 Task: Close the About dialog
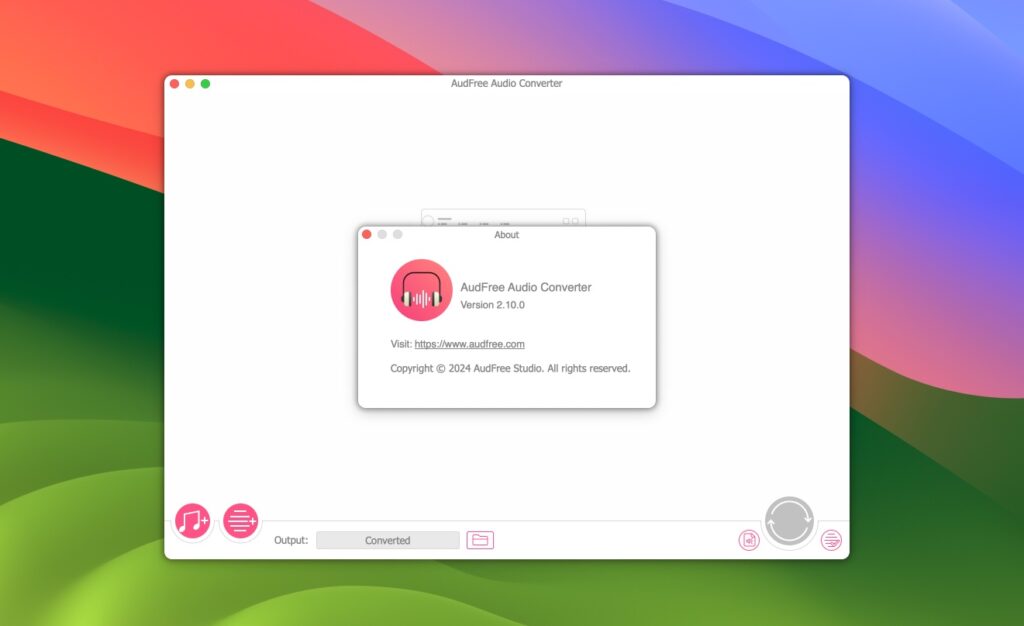click(x=368, y=234)
